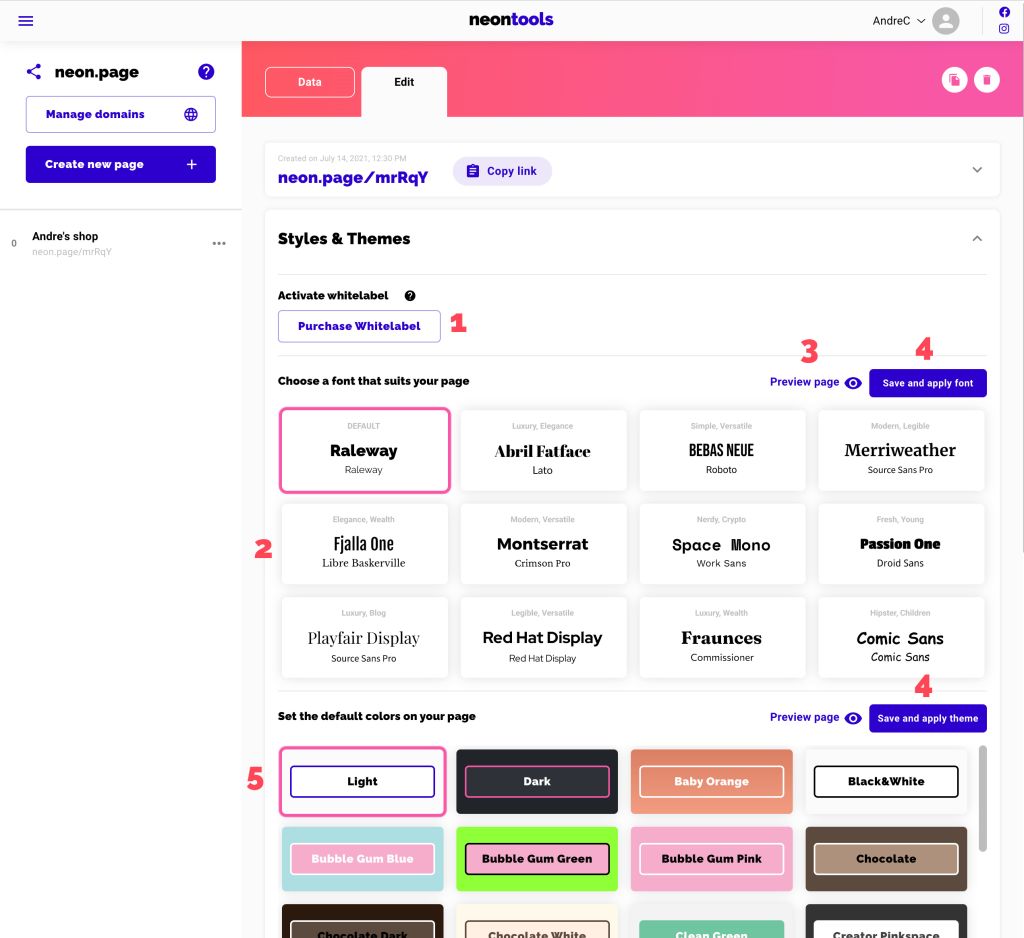Select the Fraunces font card

[722, 638]
